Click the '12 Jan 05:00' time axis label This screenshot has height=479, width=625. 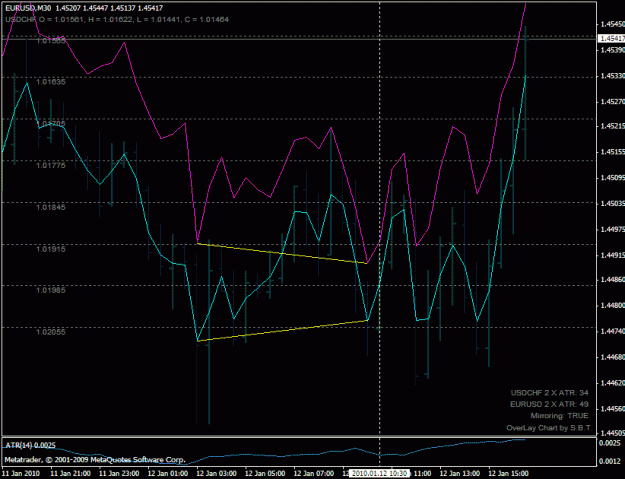tap(265, 473)
